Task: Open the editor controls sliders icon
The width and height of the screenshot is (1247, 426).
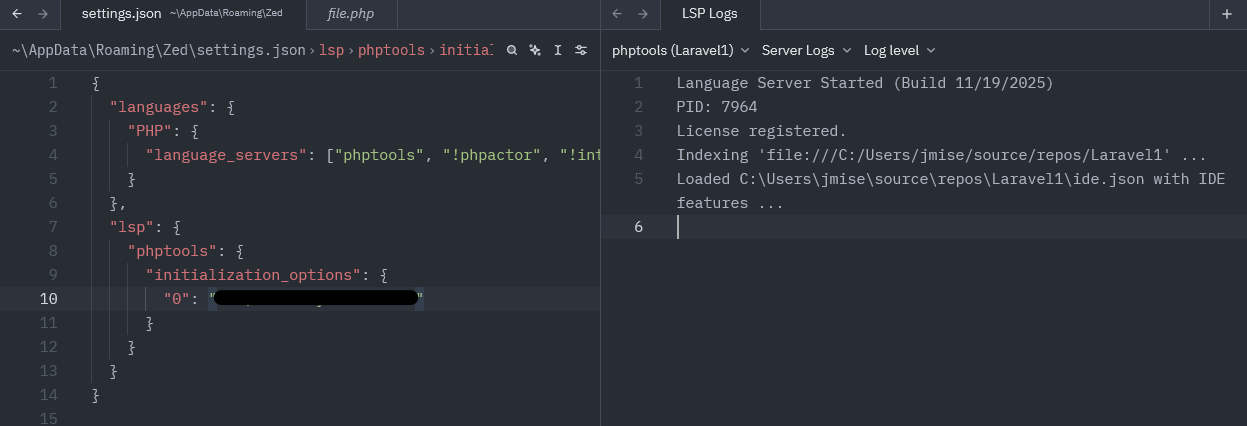Action: (581, 50)
